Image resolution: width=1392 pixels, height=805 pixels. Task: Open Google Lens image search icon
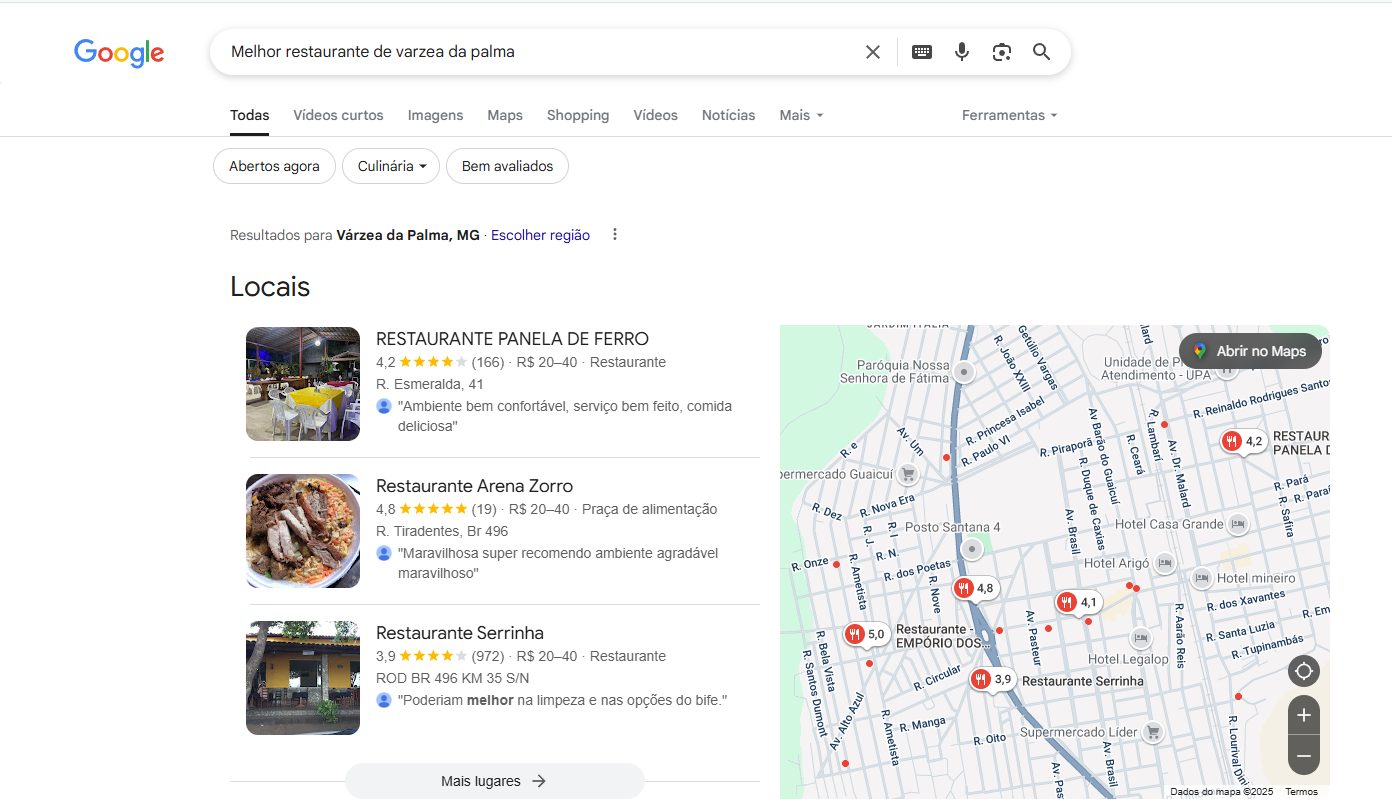[x=1002, y=52]
